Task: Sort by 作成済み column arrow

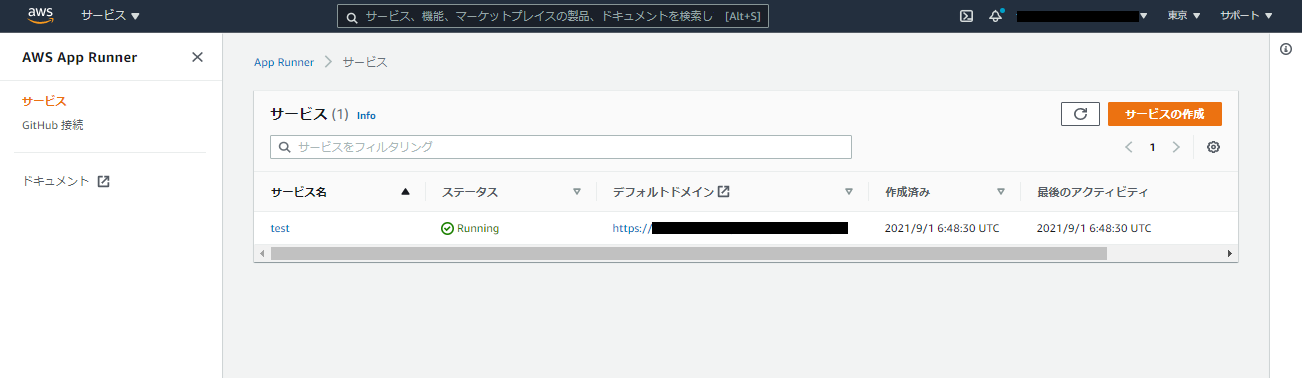Action: pos(1001,191)
